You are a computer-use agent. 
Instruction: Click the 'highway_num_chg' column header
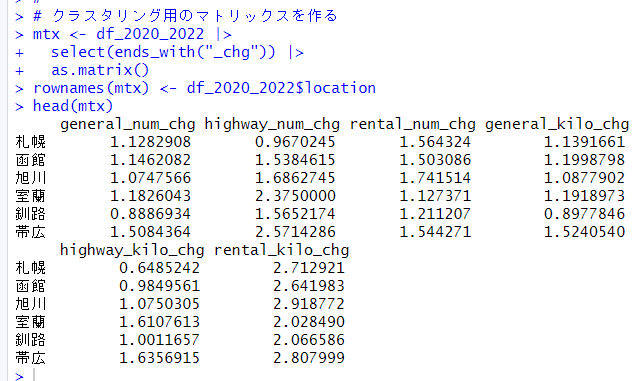pos(272,124)
